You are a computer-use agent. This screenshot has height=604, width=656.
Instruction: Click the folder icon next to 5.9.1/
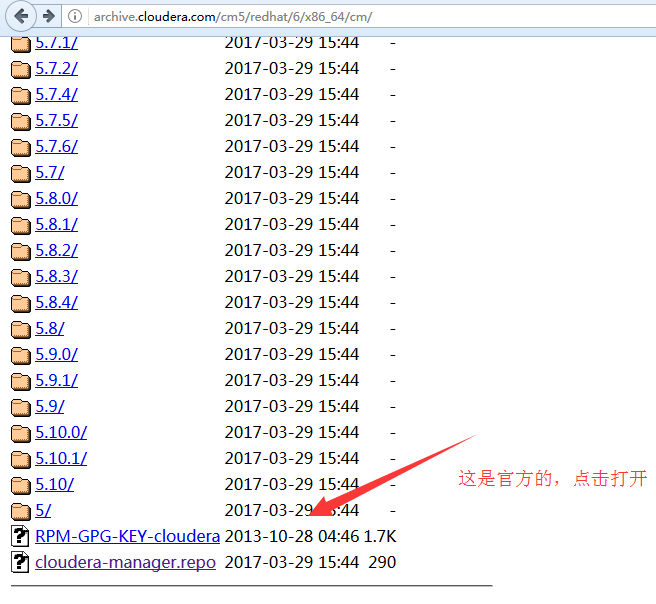point(20,381)
